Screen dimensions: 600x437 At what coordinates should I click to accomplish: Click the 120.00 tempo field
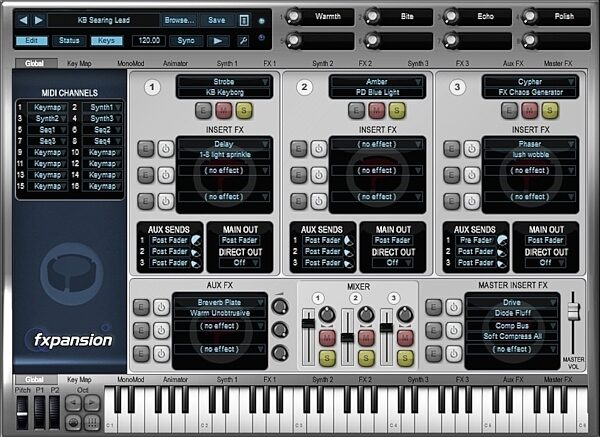coord(149,41)
